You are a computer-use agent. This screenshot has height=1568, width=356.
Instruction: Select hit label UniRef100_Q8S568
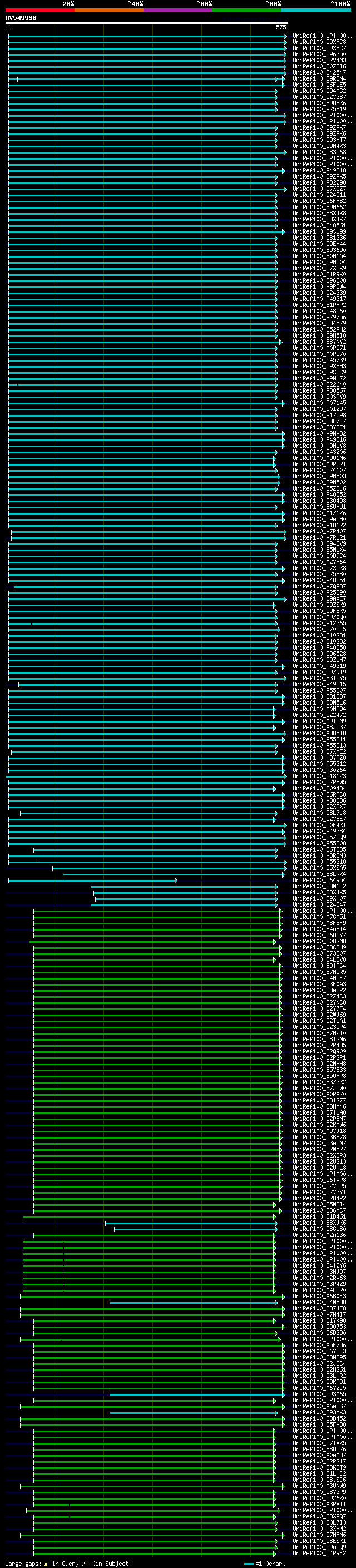pyautogui.click(x=319, y=152)
